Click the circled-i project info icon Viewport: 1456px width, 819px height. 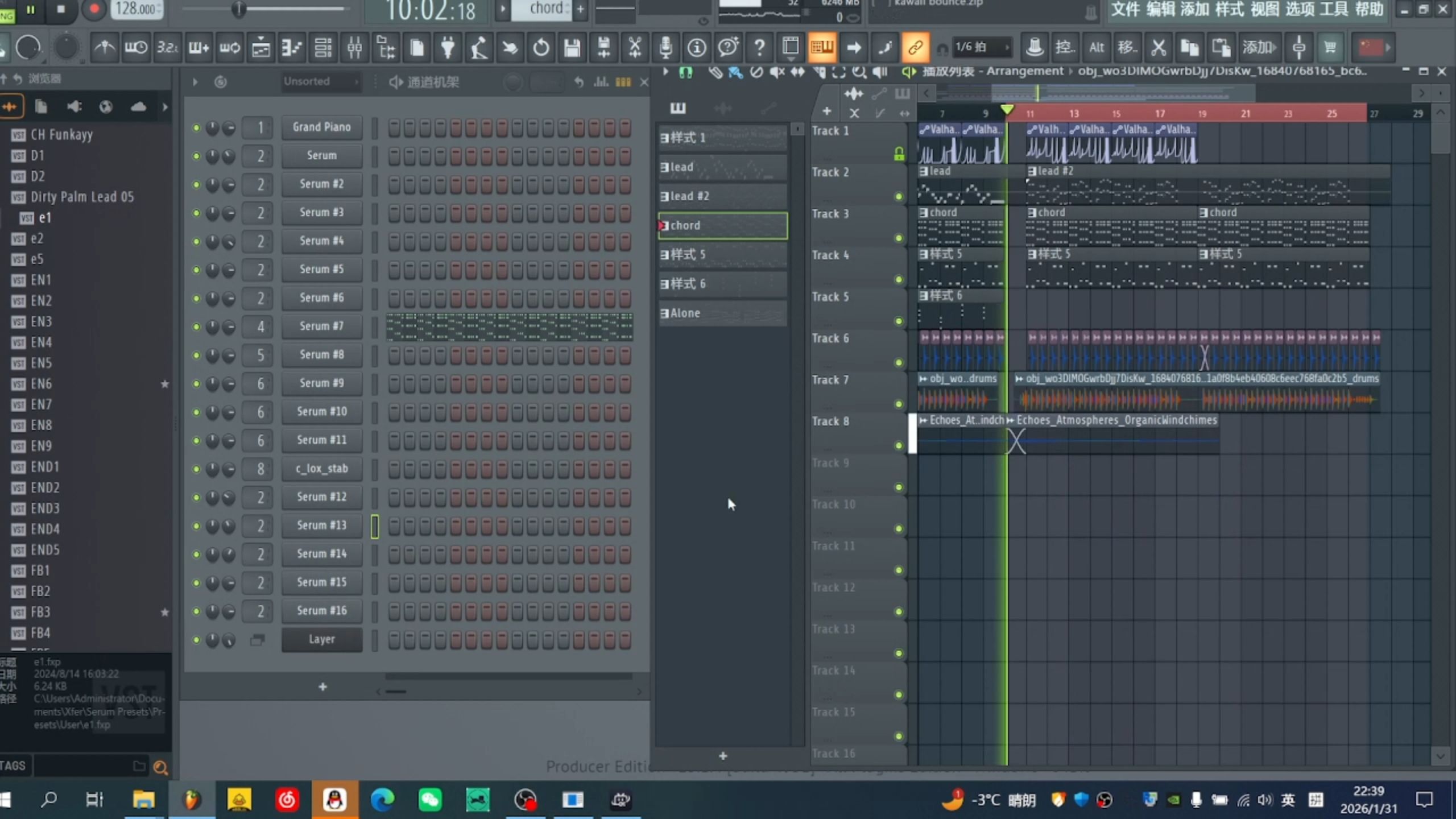click(697, 48)
